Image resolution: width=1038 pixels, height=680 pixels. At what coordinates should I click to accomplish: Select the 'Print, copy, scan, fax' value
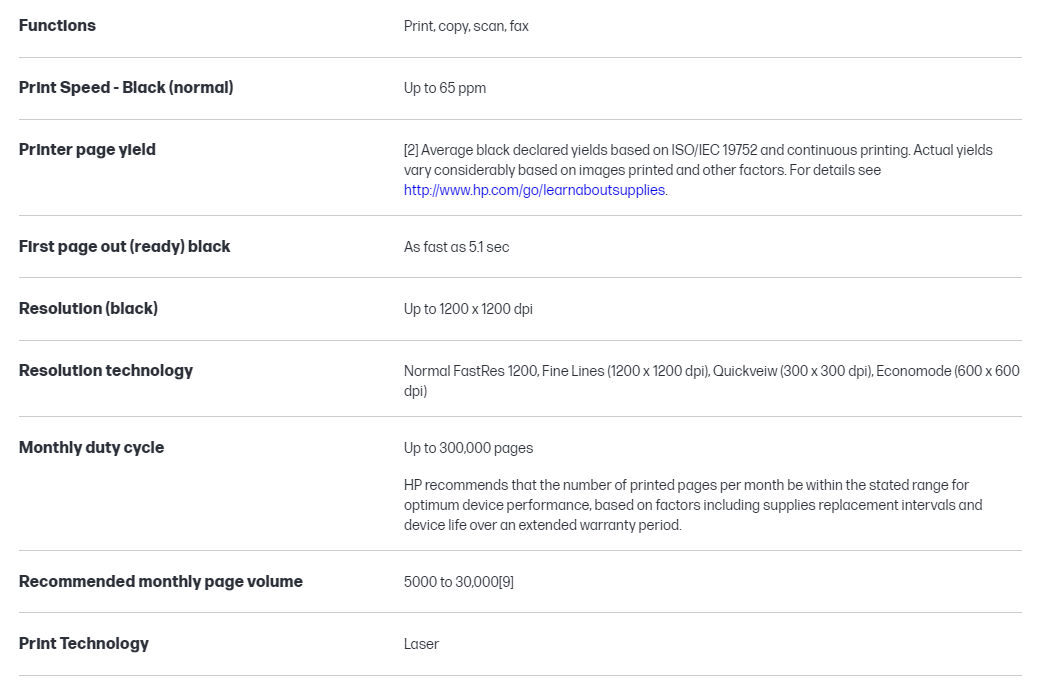(x=466, y=26)
